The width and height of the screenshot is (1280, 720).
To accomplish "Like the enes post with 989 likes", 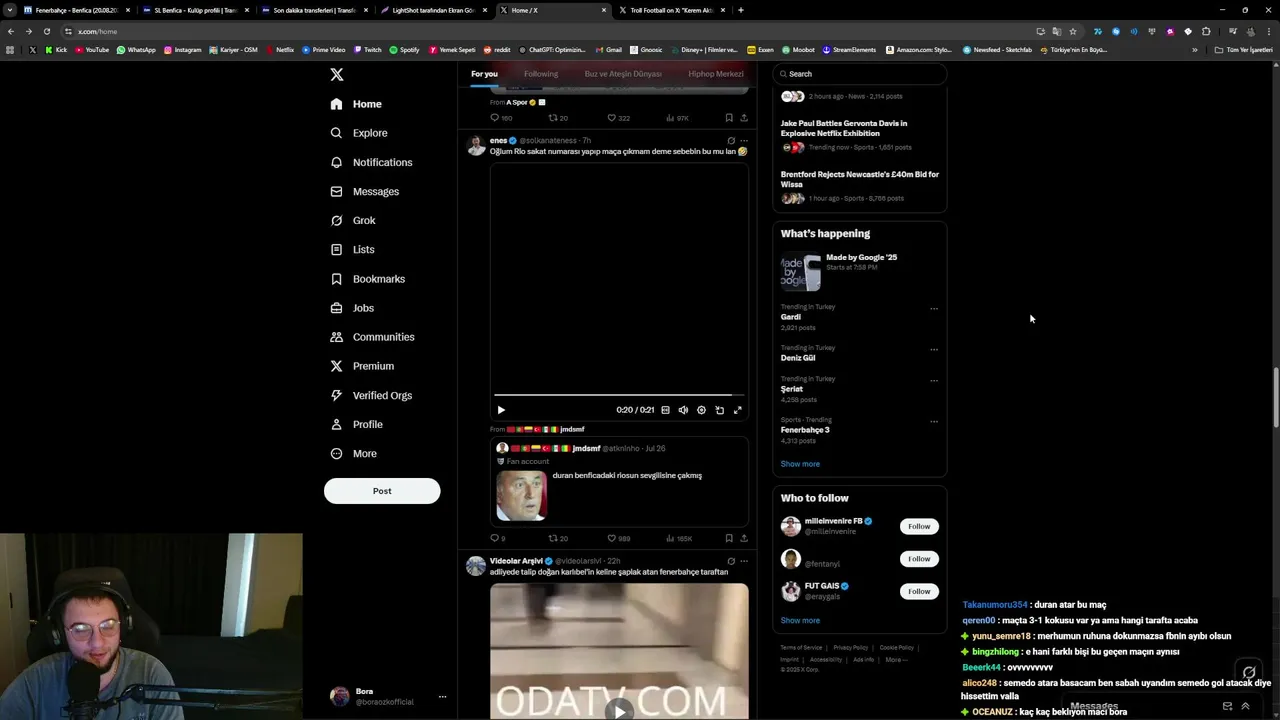I will (x=619, y=538).
